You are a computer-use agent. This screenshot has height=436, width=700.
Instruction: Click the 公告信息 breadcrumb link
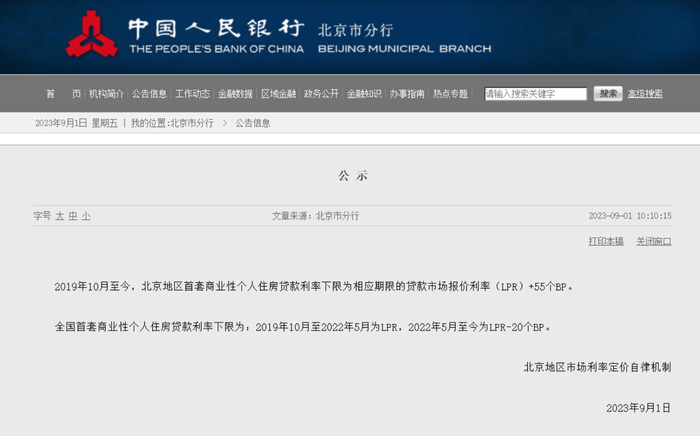click(253, 123)
